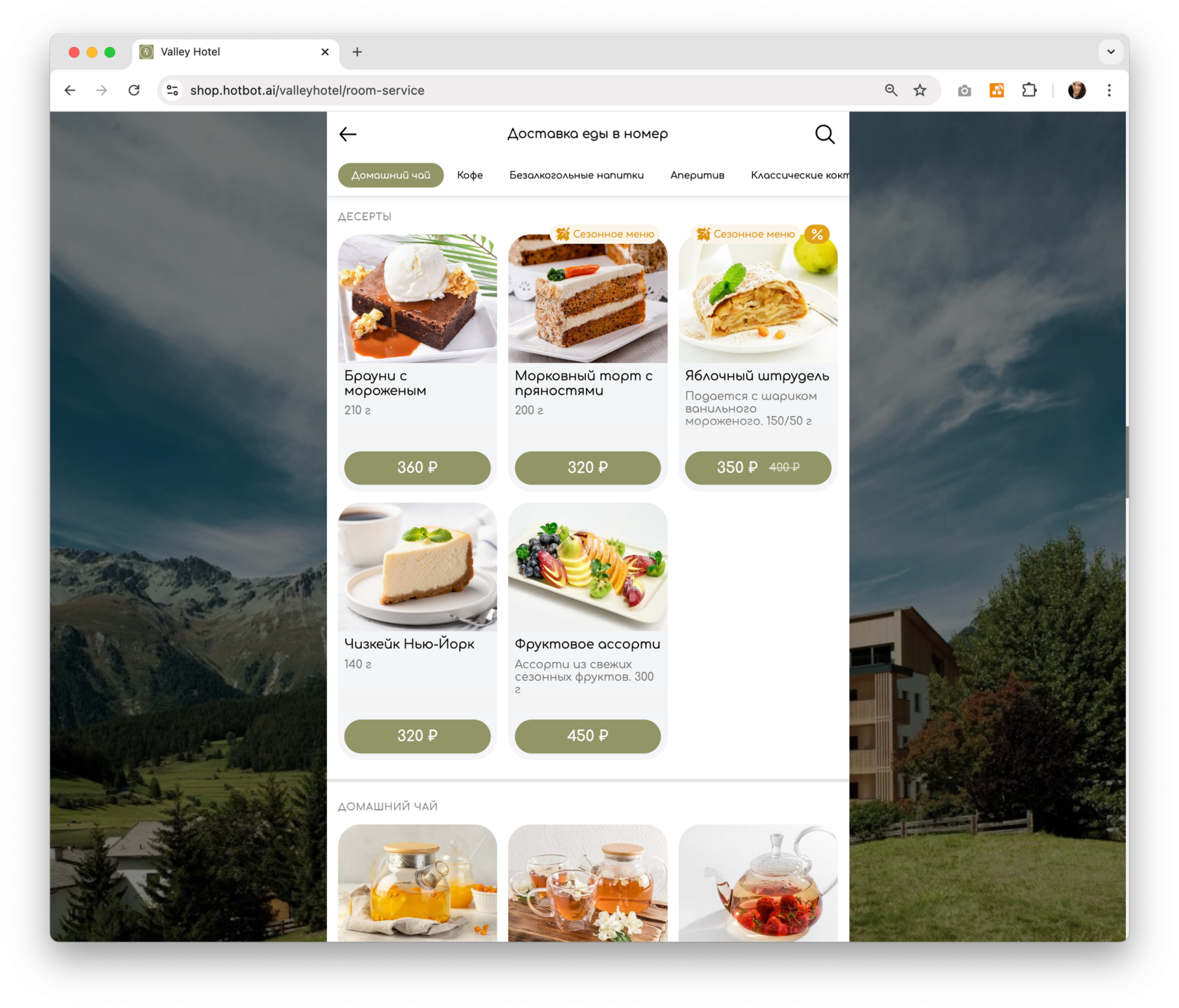Open the browser zoom magnifier icon
This screenshot has height=1008, width=1179.
pyautogui.click(x=891, y=90)
